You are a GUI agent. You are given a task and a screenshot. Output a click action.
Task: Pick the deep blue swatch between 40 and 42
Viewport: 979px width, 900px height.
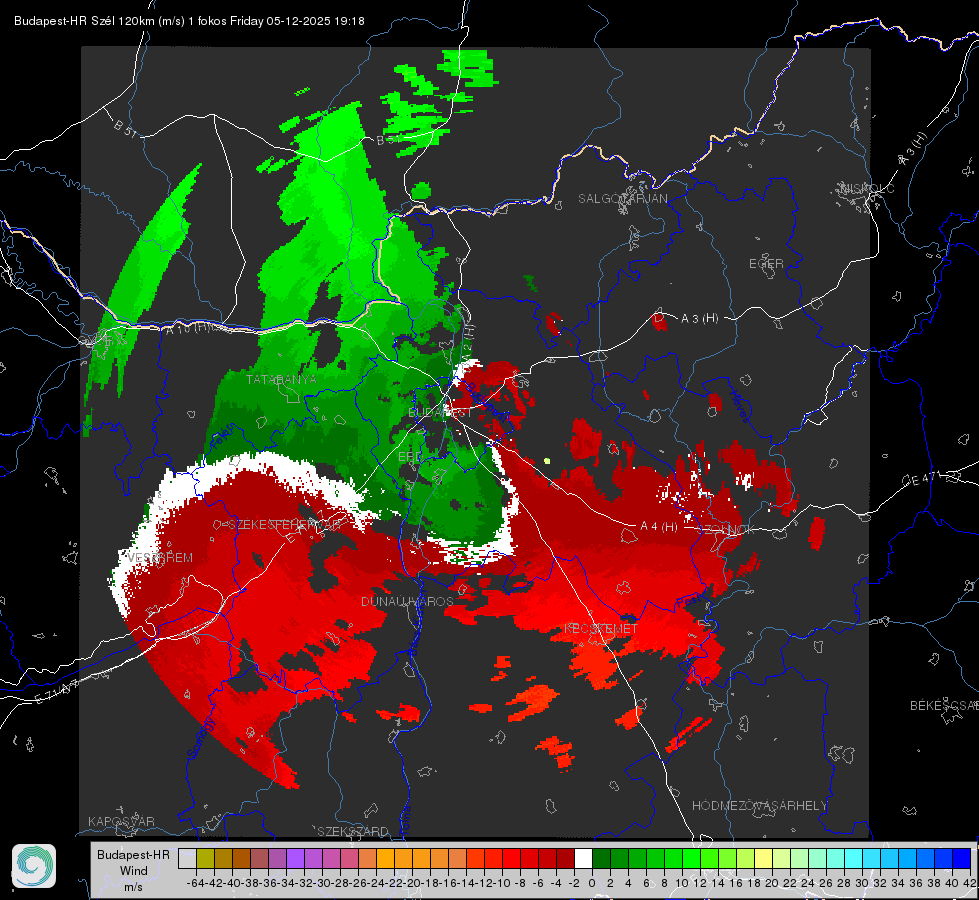962,859
